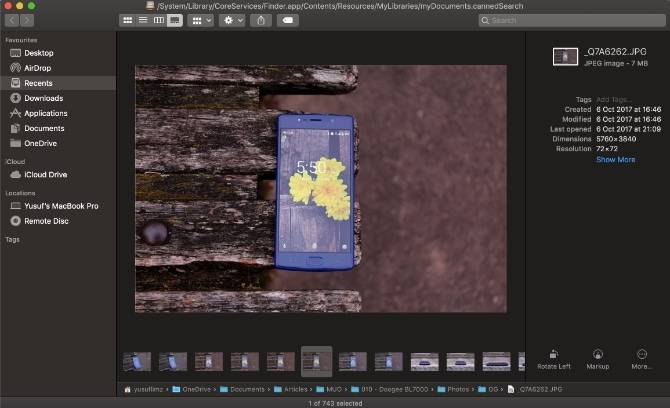The image size is (670, 408).
Task: Go back with the back arrow
Action: pos(12,20)
